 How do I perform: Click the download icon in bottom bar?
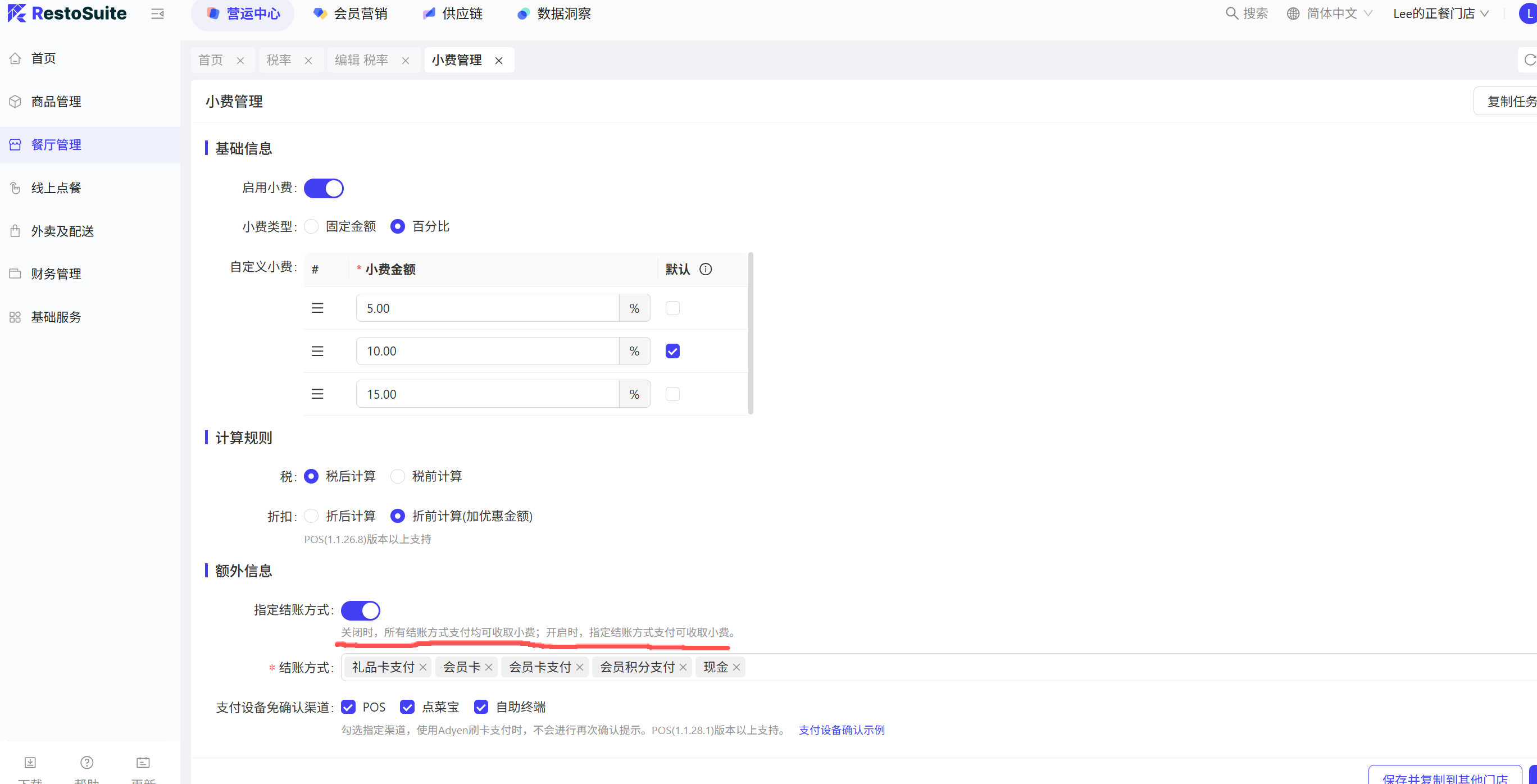coord(30,763)
